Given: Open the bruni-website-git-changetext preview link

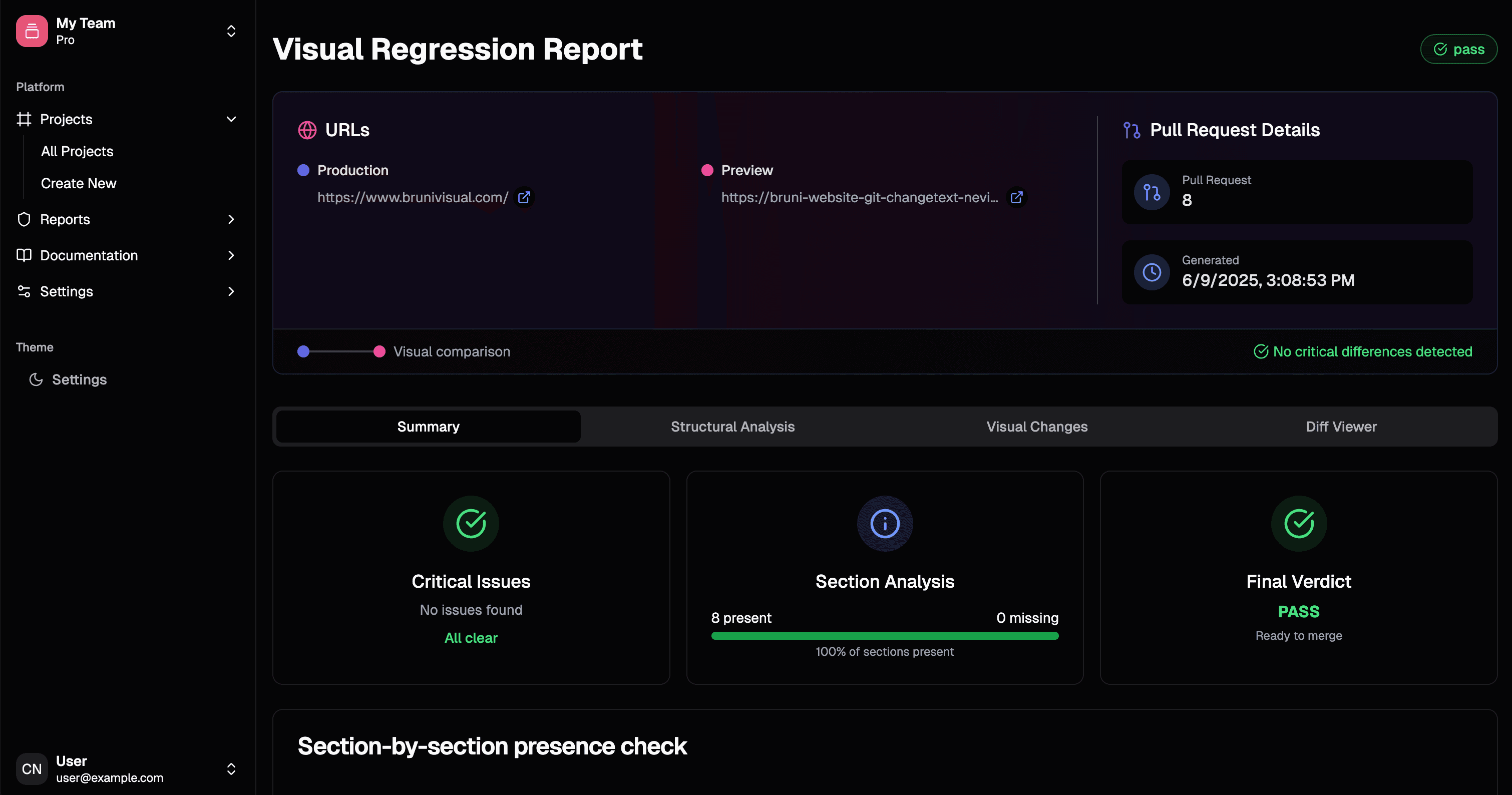Looking at the screenshot, I should pos(859,197).
